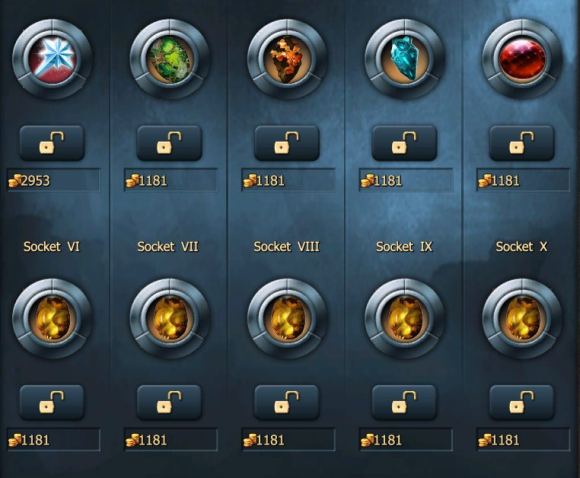Image resolution: width=580 pixels, height=478 pixels.
Task: Select the red faceted ruby gem
Action: 522,59
